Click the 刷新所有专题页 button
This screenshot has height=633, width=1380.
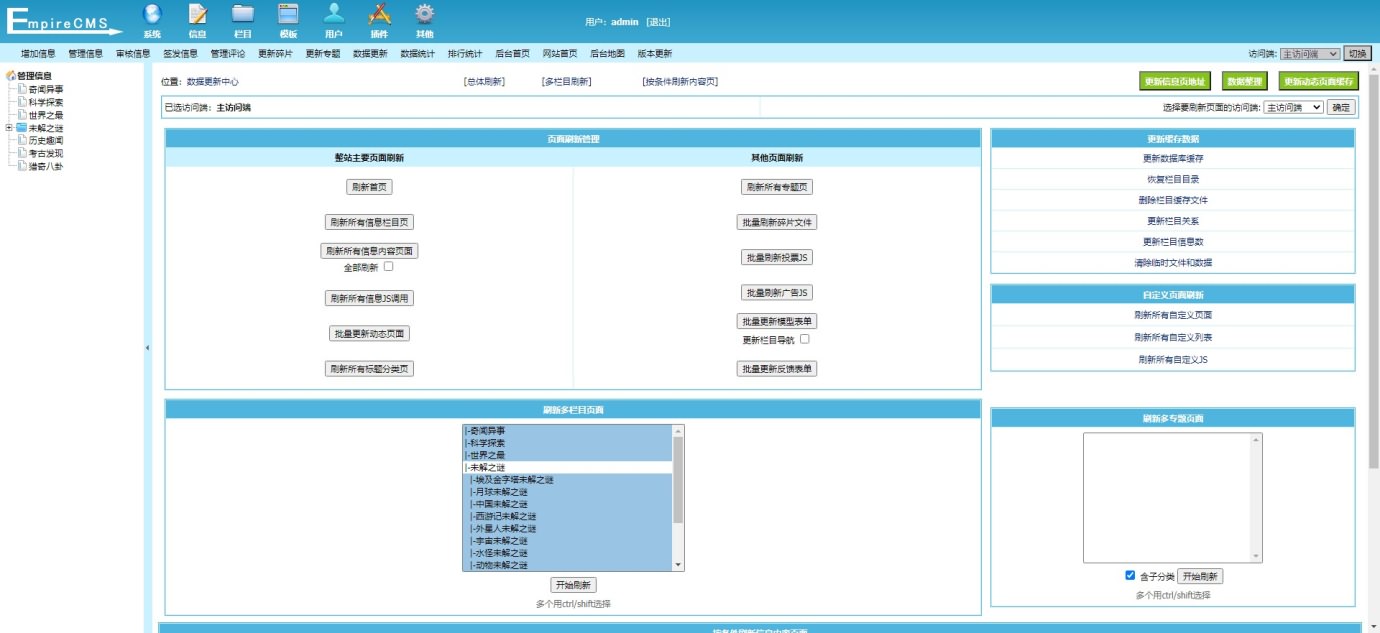click(777, 187)
